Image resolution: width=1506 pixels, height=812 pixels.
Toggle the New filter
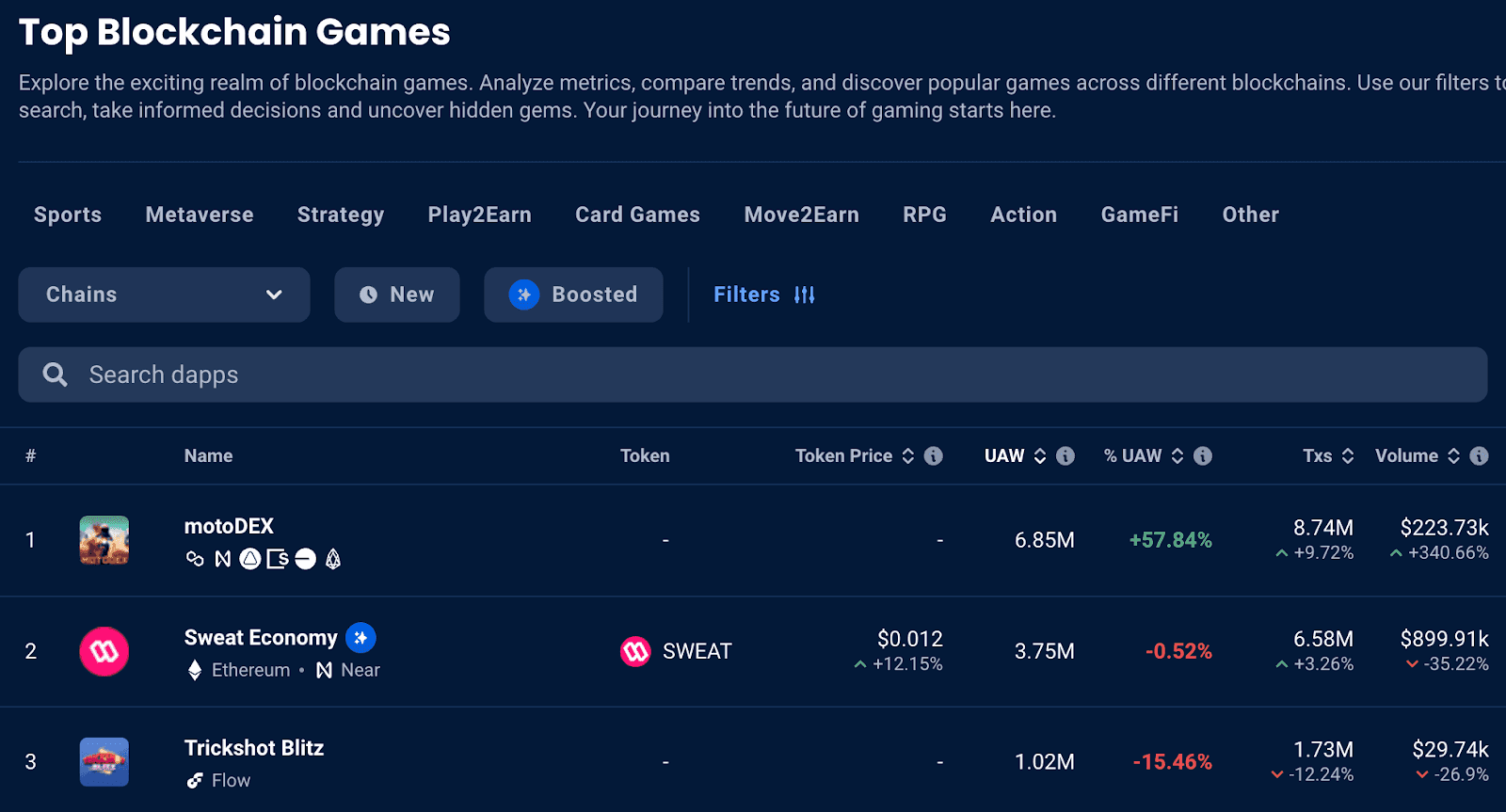click(397, 295)
